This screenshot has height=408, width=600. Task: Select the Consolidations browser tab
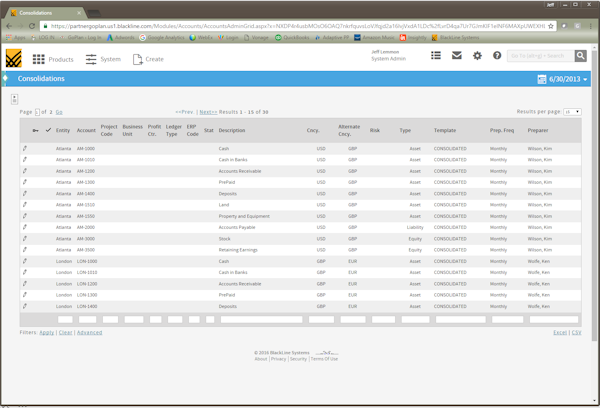click(x=46, y=13)
